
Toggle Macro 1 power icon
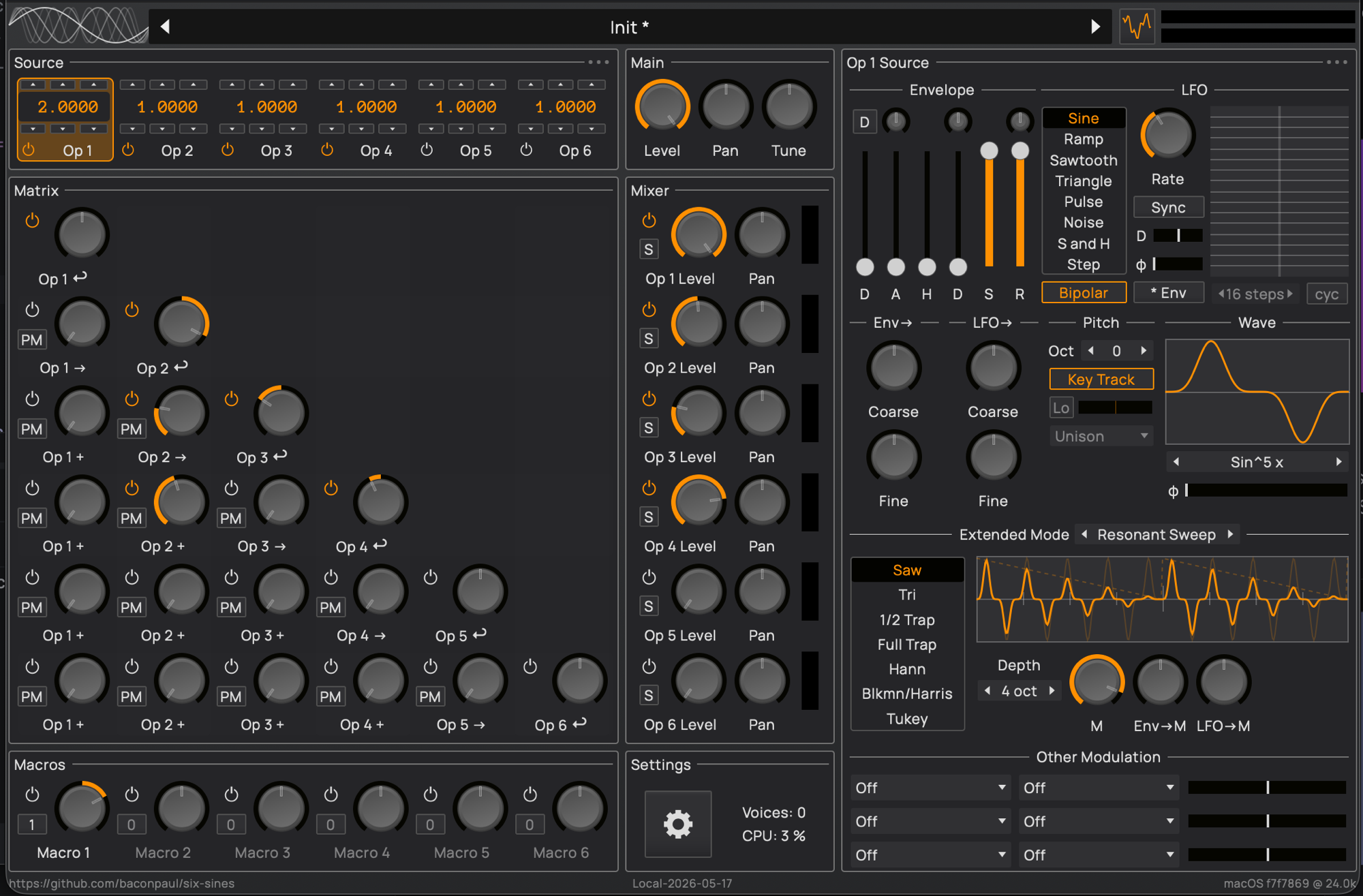tap(32, 795)
